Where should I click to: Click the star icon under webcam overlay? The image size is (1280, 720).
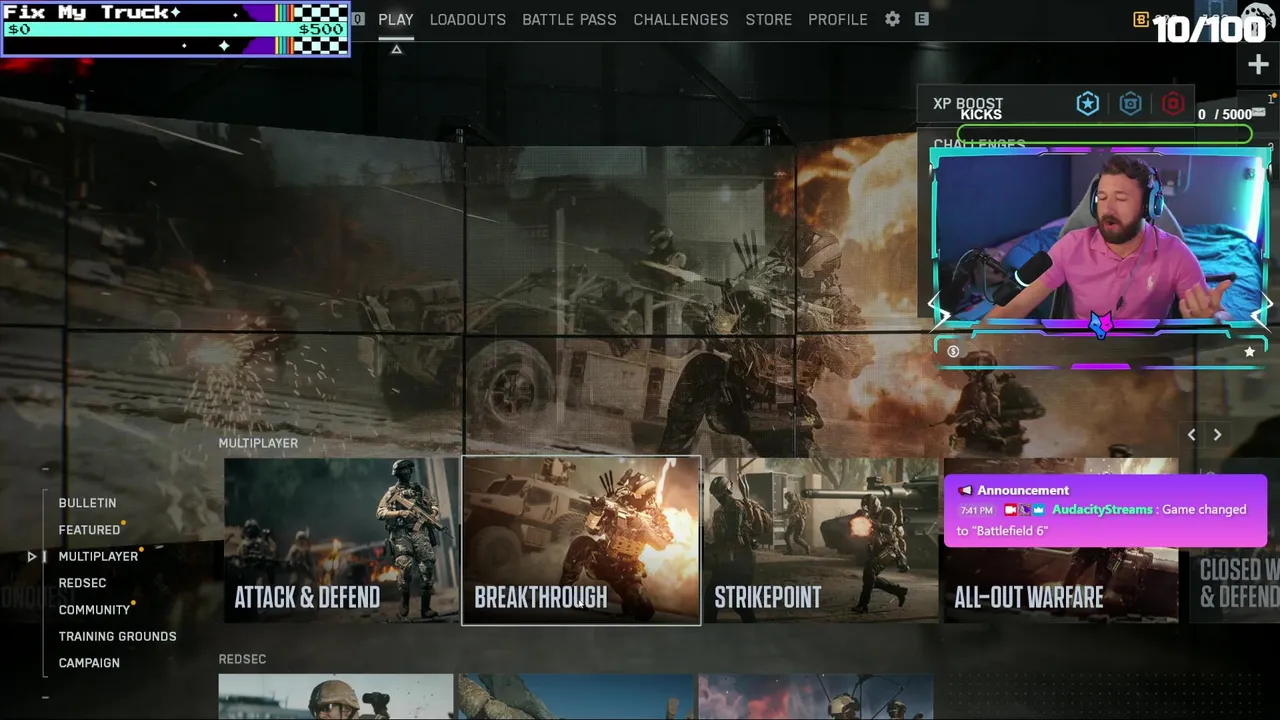tap(1249, 352)
